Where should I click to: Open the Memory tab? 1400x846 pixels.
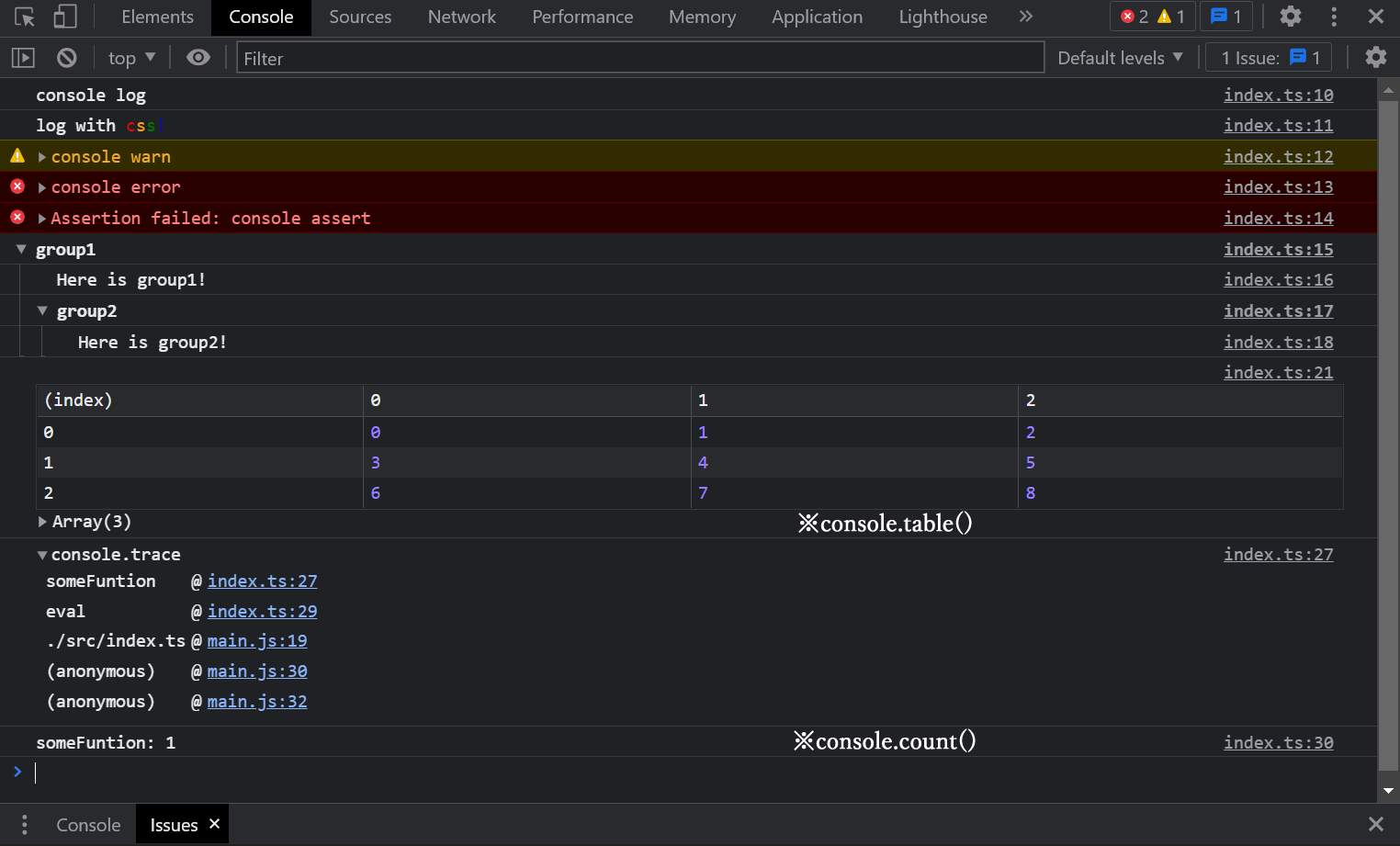(x=702, y=17)
